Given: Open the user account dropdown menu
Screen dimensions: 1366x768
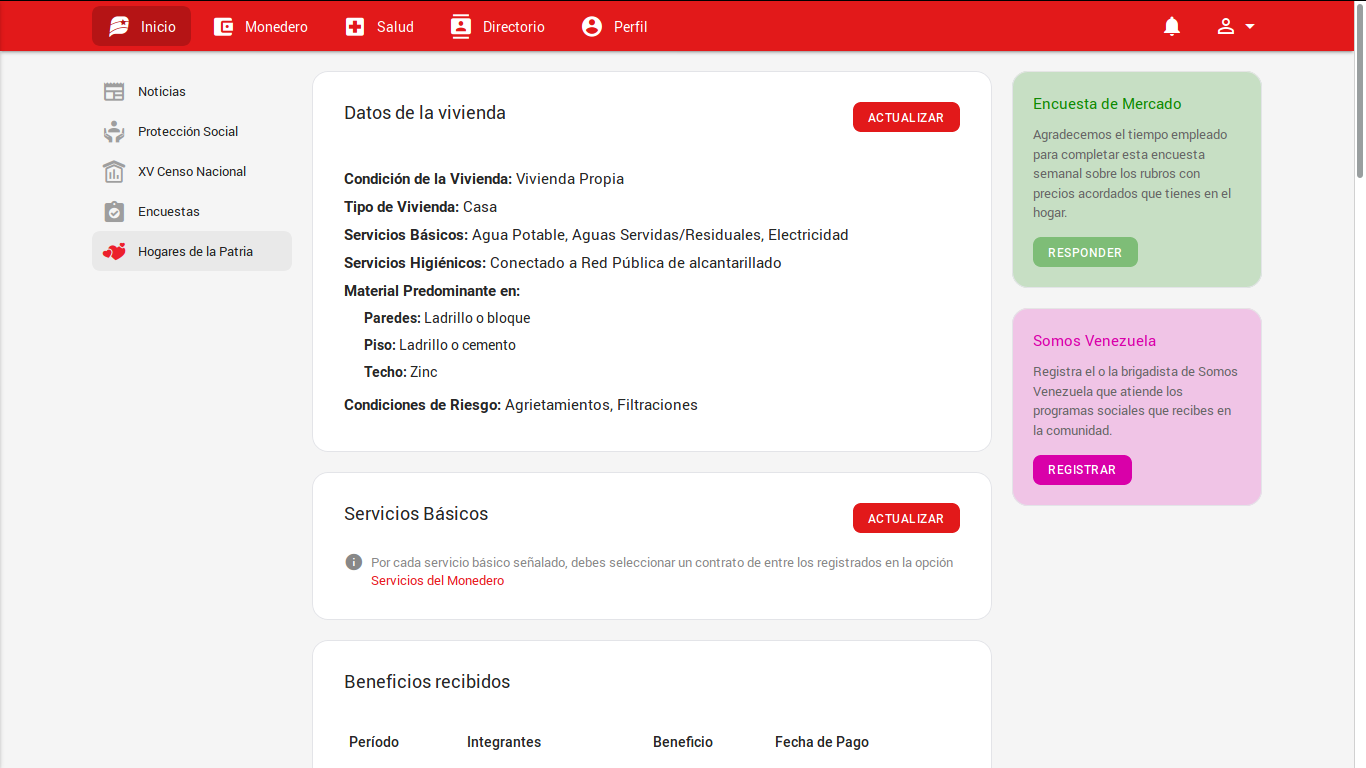Looking at the screenshot, I should coord(1236,27).
